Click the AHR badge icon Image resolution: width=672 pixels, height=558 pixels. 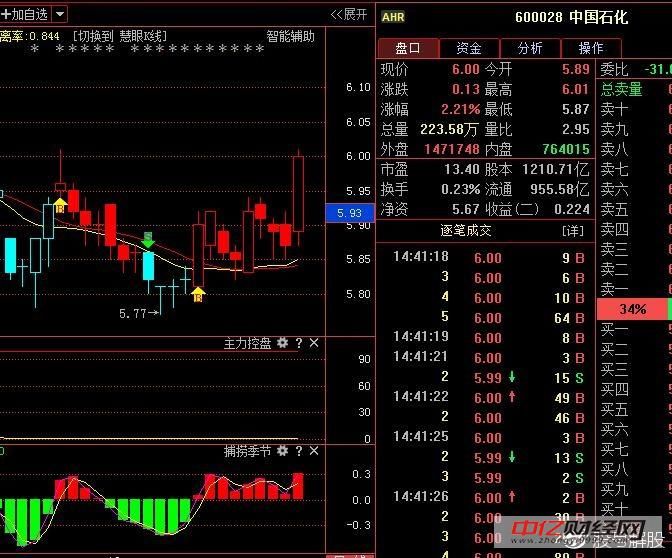[393, 17]
